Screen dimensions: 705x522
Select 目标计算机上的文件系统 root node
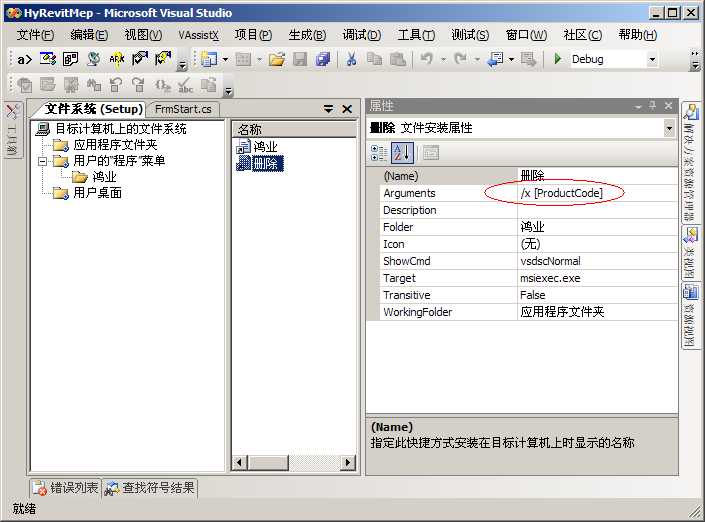click(120, 129)
